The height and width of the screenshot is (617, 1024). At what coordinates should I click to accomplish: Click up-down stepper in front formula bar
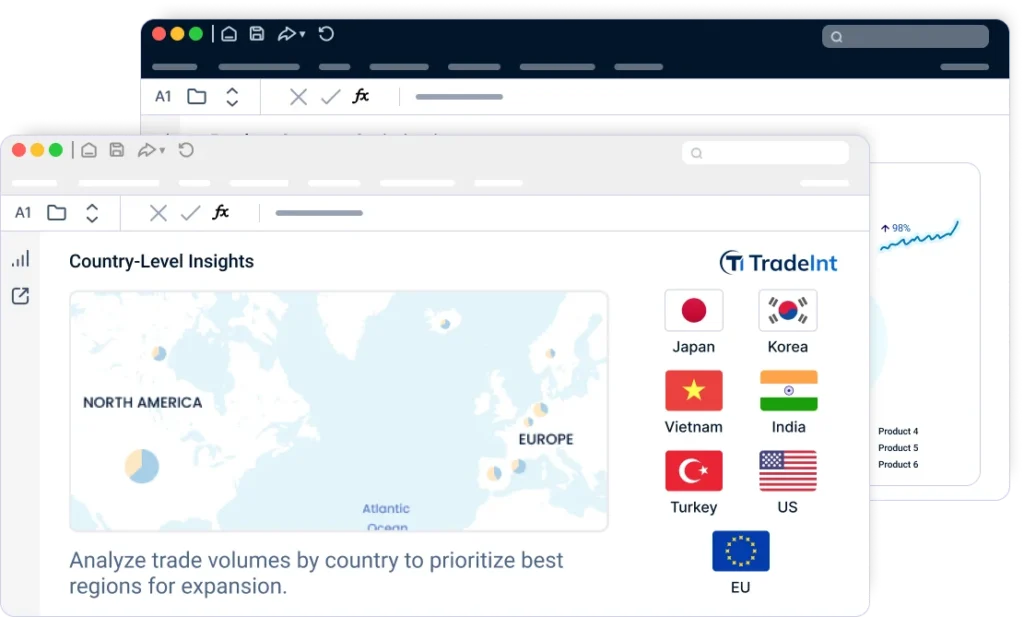[x=92, y=213]
